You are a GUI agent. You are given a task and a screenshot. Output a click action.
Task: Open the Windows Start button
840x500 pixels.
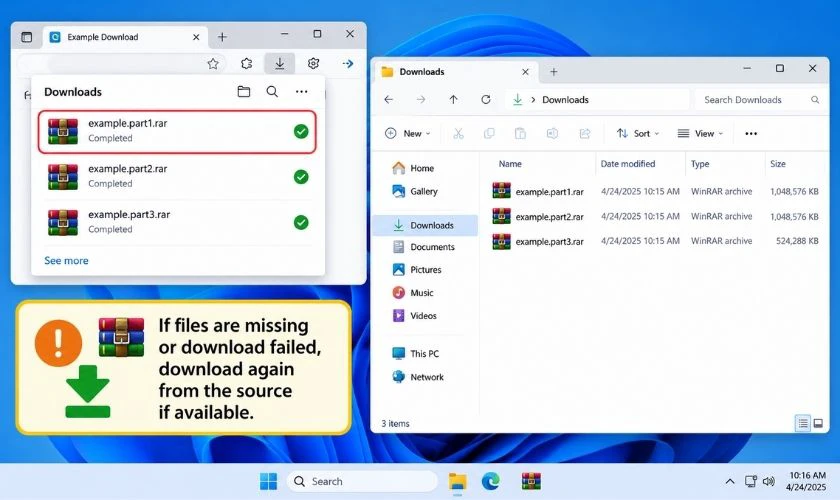pyautogui.click(x=268, y=481)
